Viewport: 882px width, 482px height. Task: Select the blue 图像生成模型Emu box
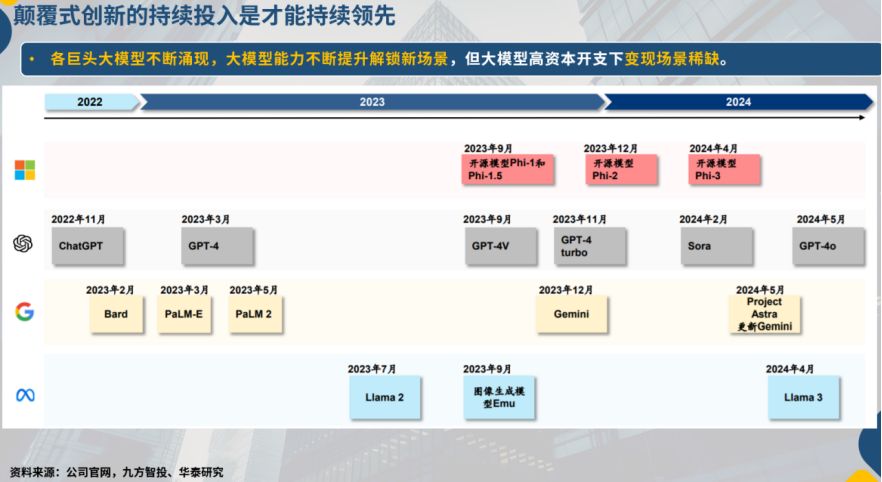[x=499, y=398]
